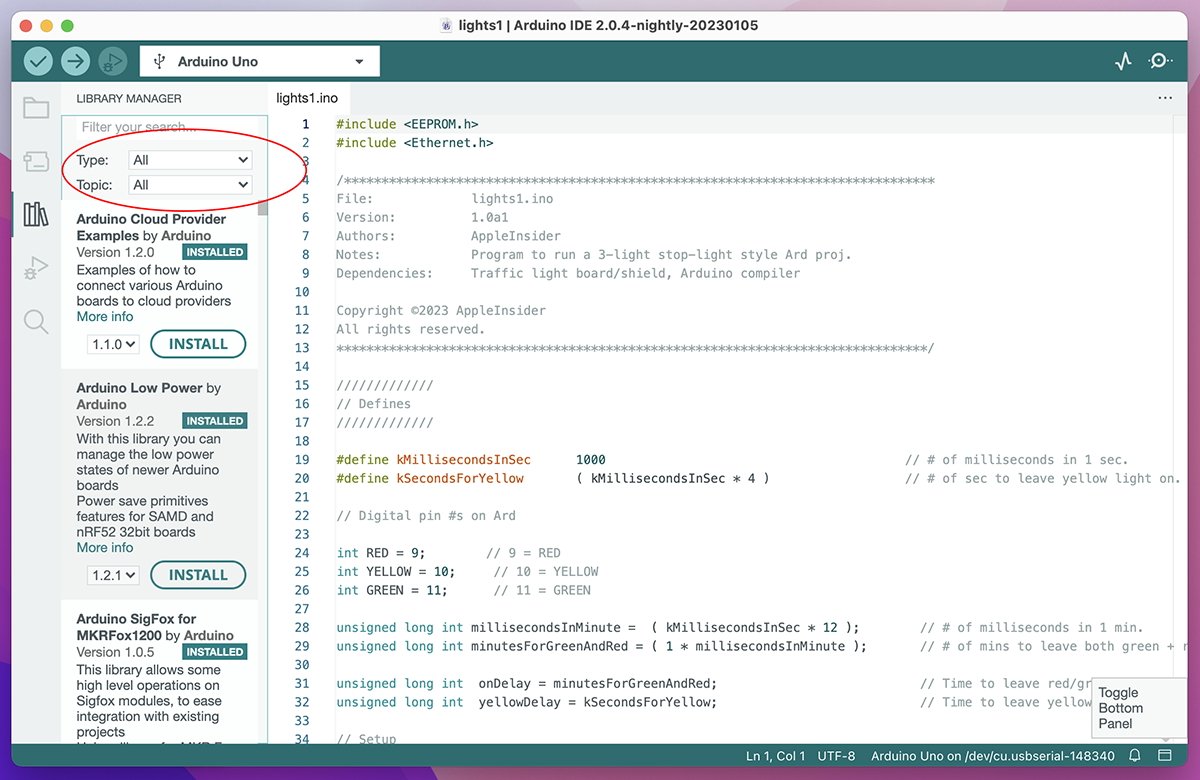Toggle the bottom panel in status bar
The height and width of the screenshot is (780, 1200).
click(1165, 756)
